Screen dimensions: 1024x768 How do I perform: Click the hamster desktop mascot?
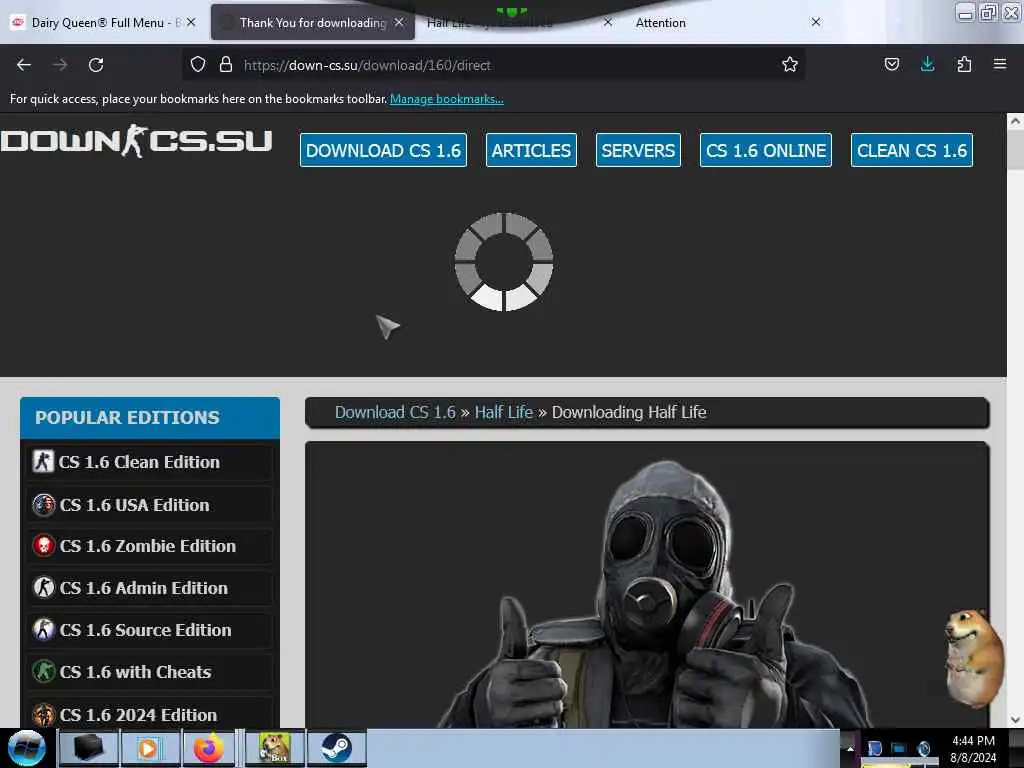[974, 657]
